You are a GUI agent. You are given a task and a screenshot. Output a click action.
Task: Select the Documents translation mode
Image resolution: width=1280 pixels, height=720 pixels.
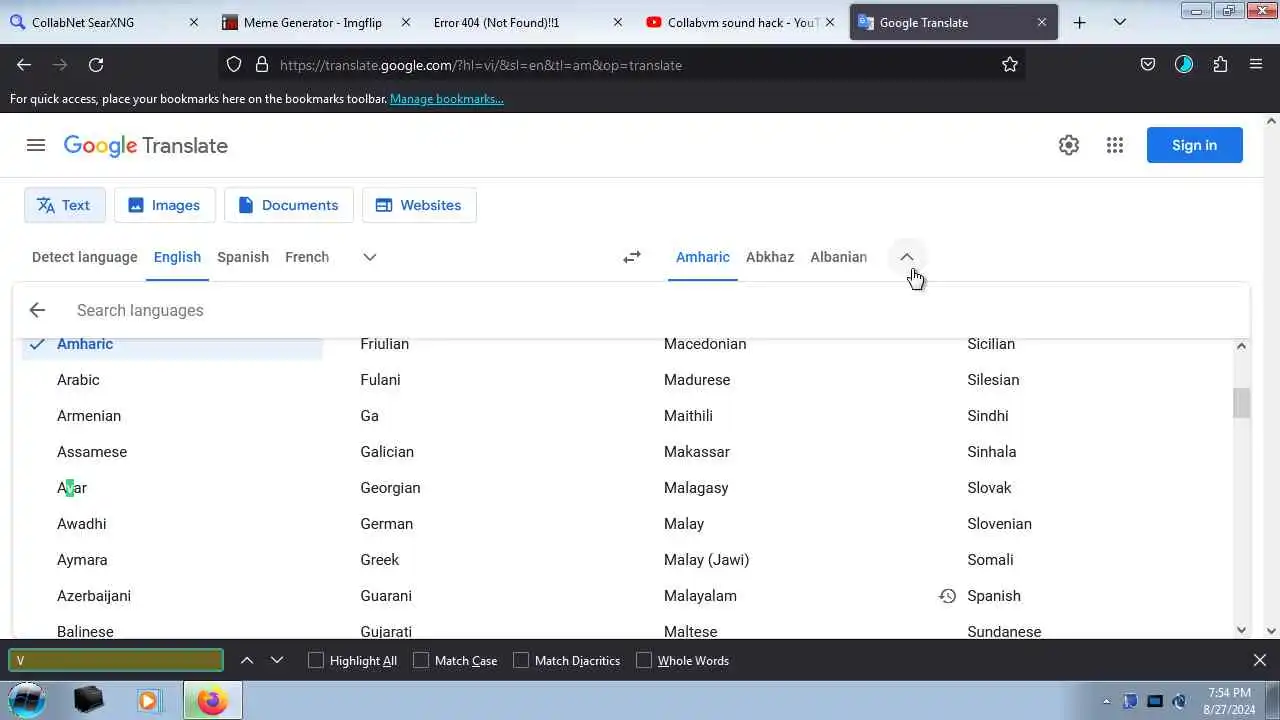click(x=288, y=205)
